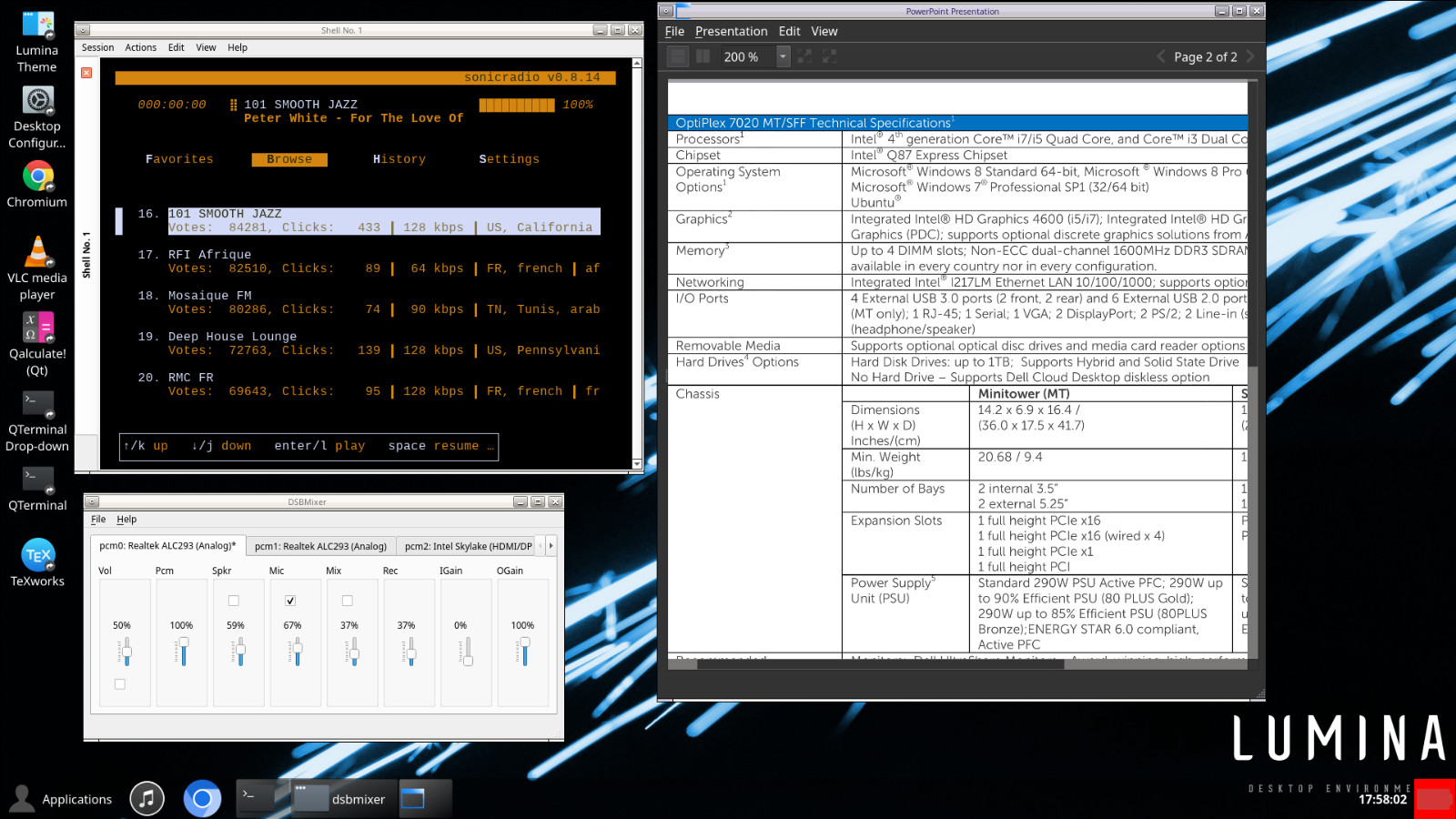Close terminal tab with red X icon
This screenshot has width=1456, height=819.
point(86,73)
